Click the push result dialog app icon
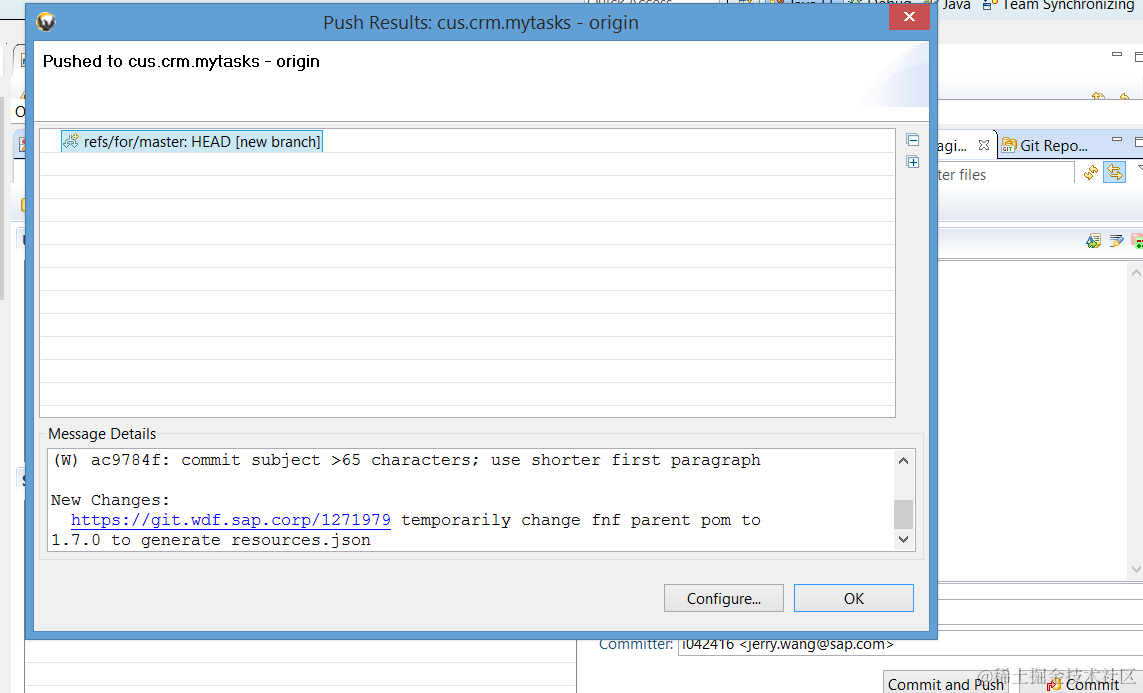The width and height of the screenshot is (1143, 693). coord(46,22)
